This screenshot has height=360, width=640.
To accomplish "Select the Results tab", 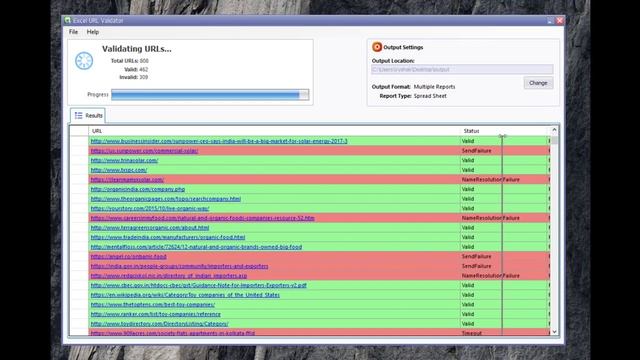I will (x=88, y=116).
